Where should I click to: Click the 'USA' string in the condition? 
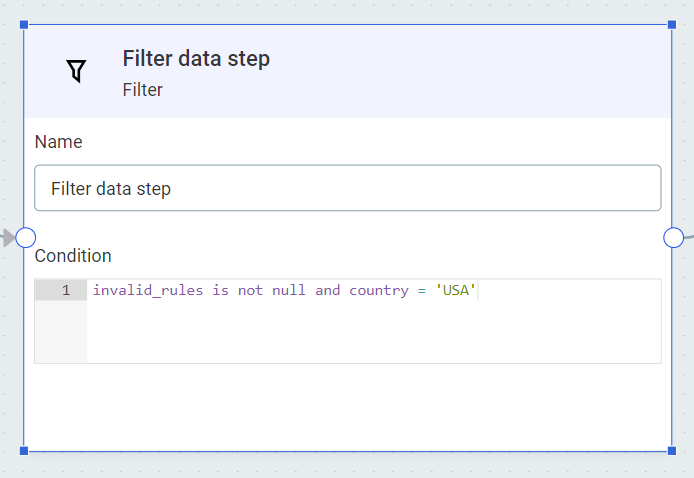click(x=457, y=290)
